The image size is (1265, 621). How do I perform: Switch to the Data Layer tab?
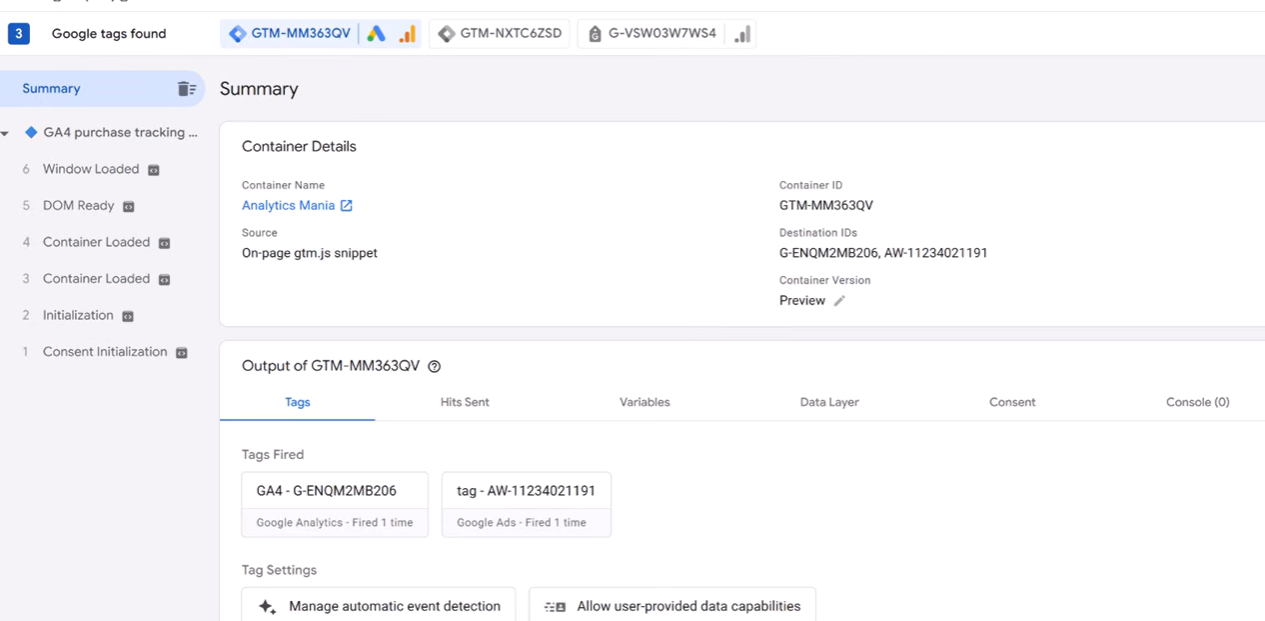829,402
